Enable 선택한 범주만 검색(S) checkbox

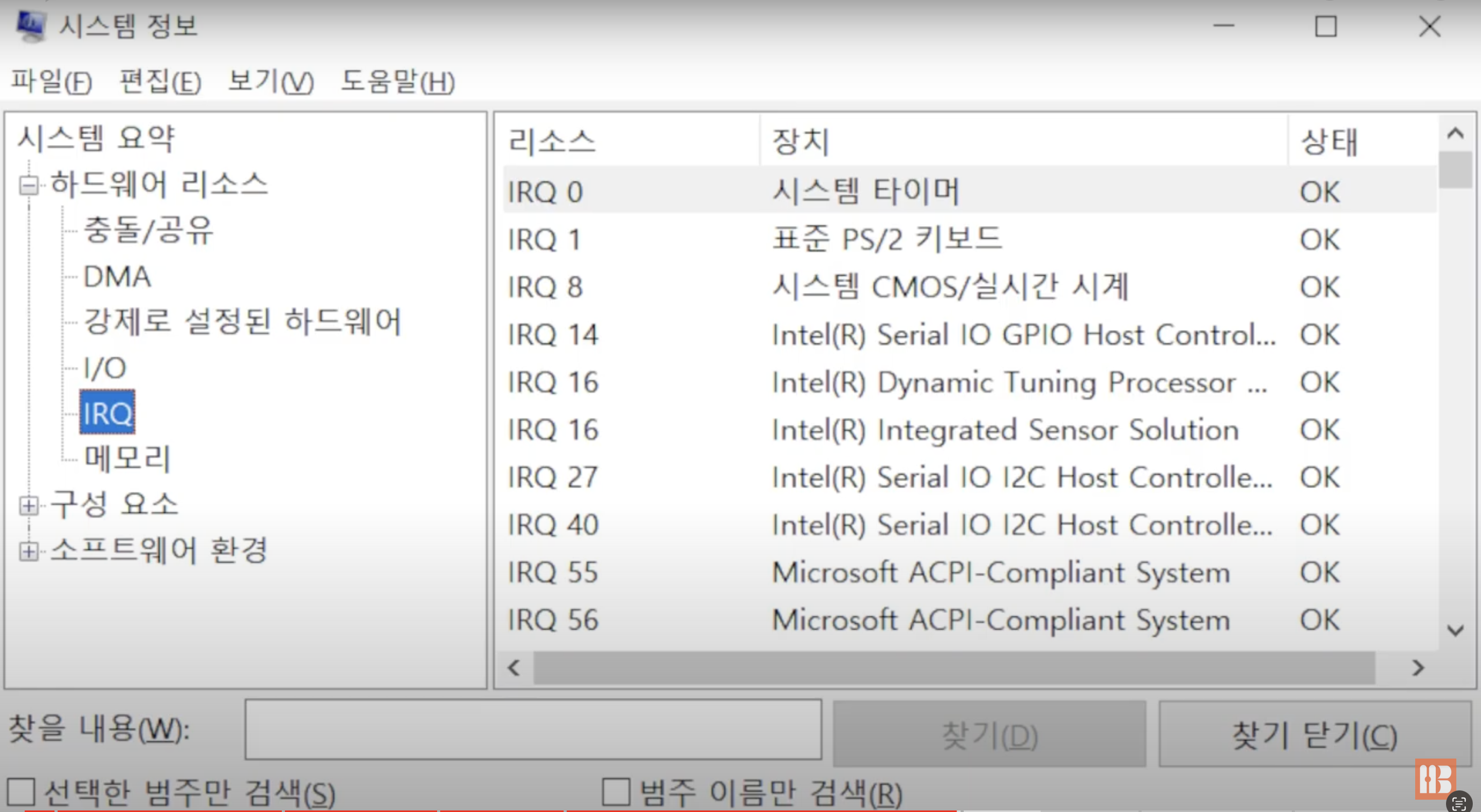[21, 792]
